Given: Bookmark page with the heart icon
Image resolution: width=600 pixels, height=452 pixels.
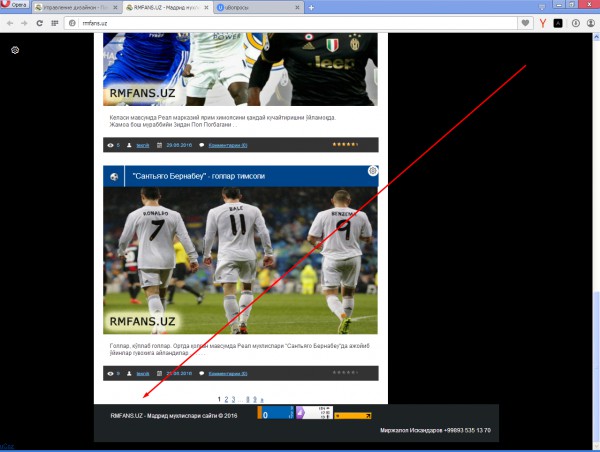Looking at the screenshot, I should pos(525,23).
